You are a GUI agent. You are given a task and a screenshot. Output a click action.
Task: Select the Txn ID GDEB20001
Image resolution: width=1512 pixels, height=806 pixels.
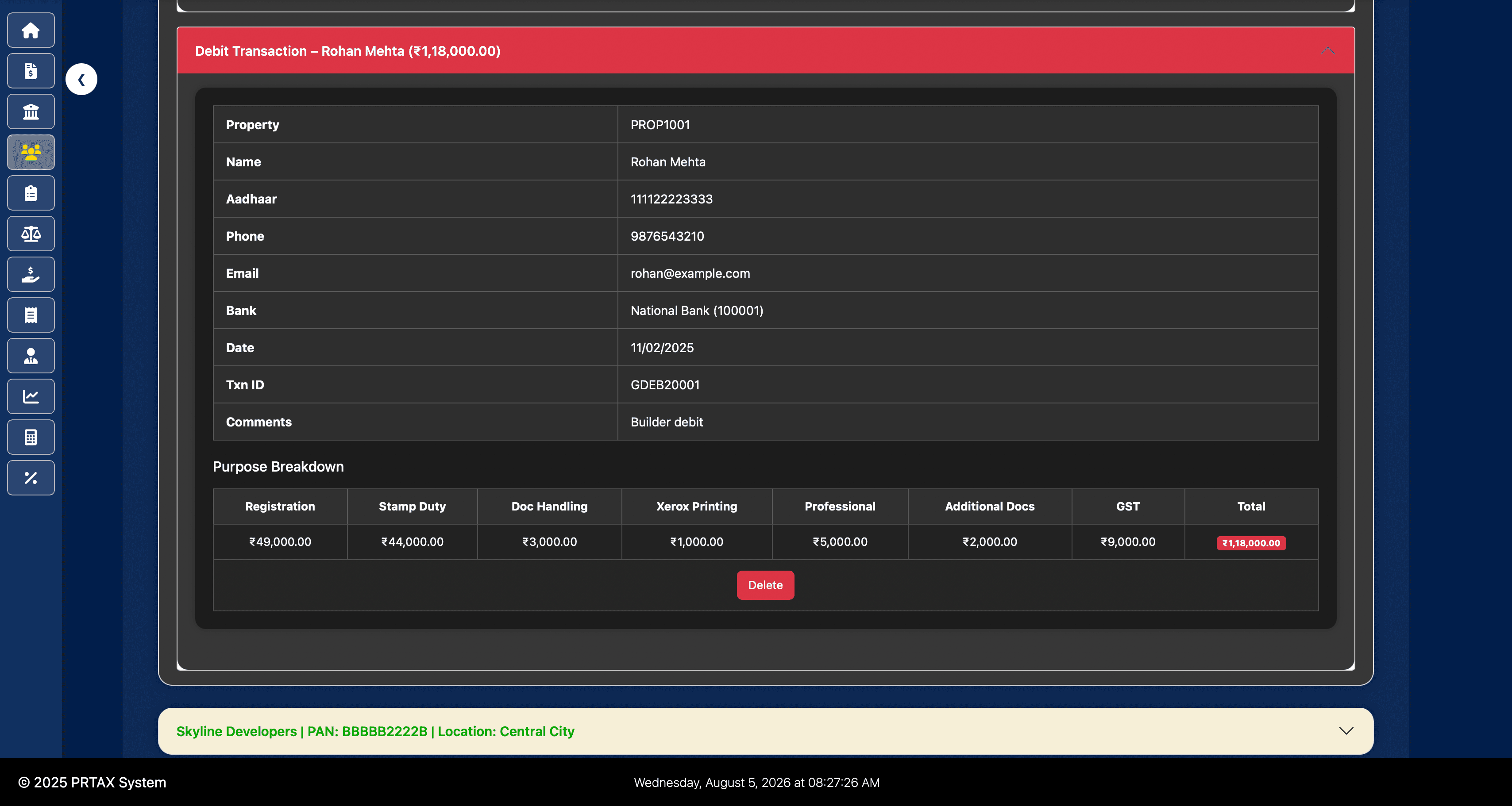[665, 385]
